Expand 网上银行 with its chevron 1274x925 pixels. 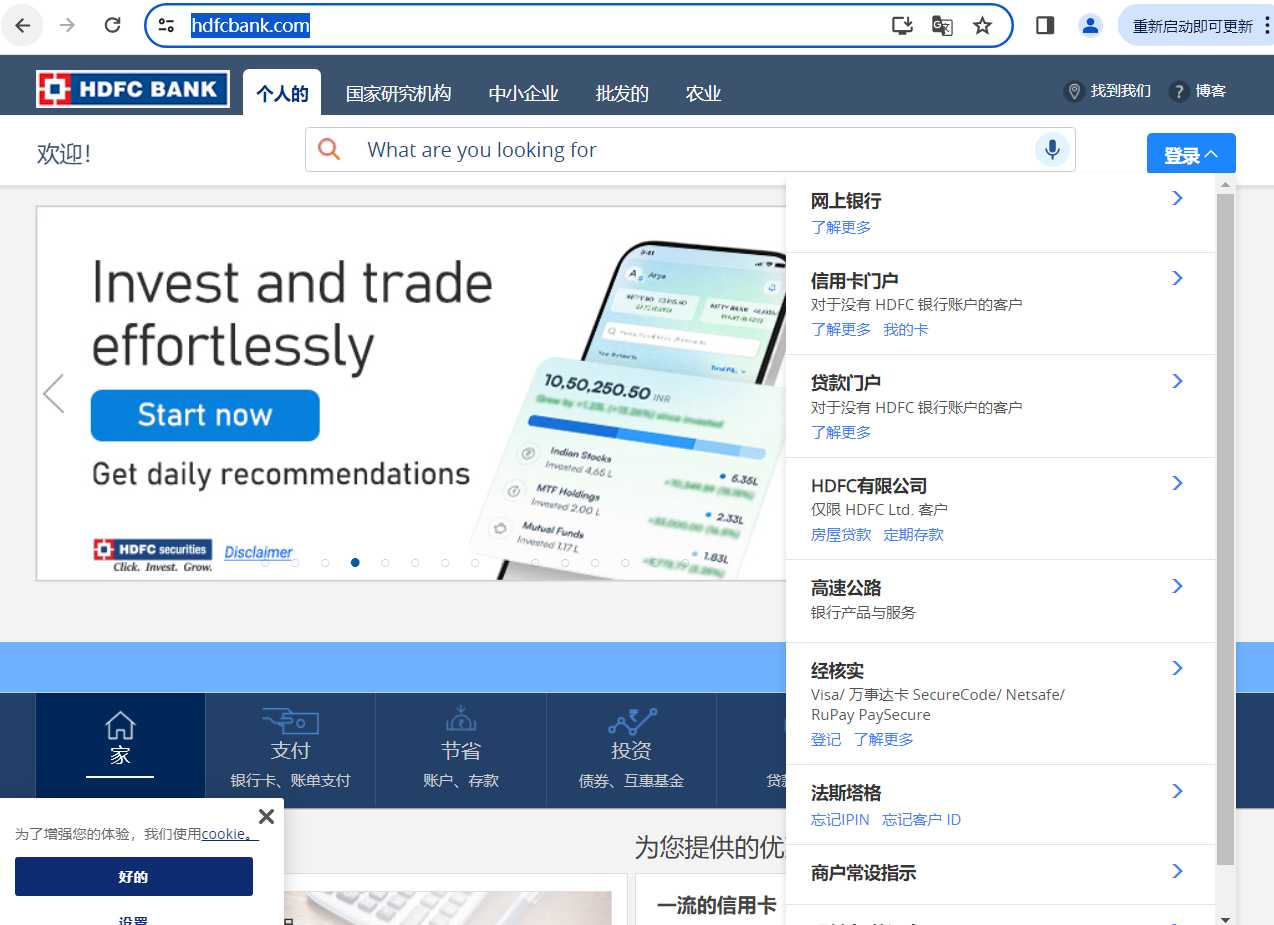click(1178, 198)
